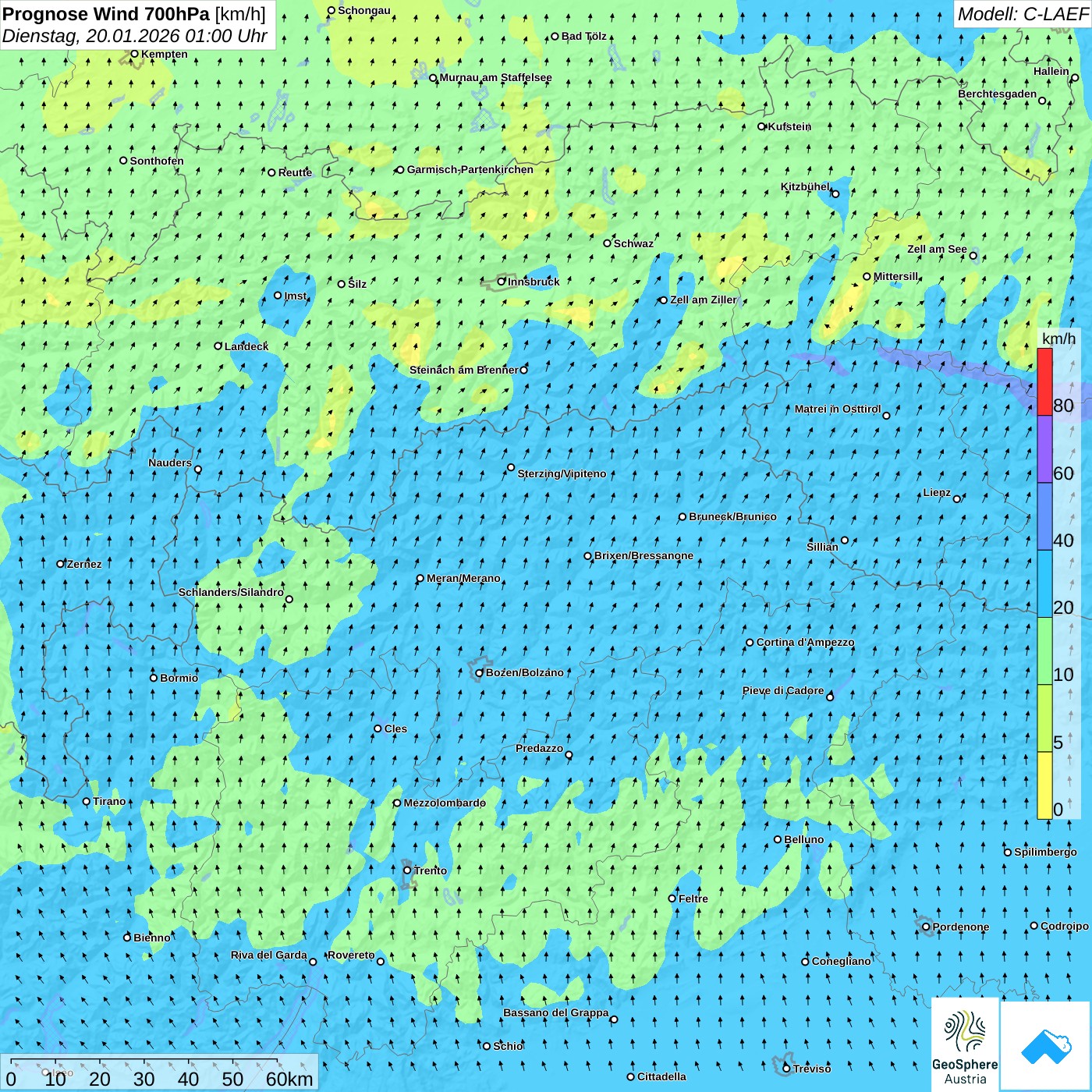Click the Kempten city label
The height and width of the screenshot is (1092, 1092).
[x=164, y=54]
